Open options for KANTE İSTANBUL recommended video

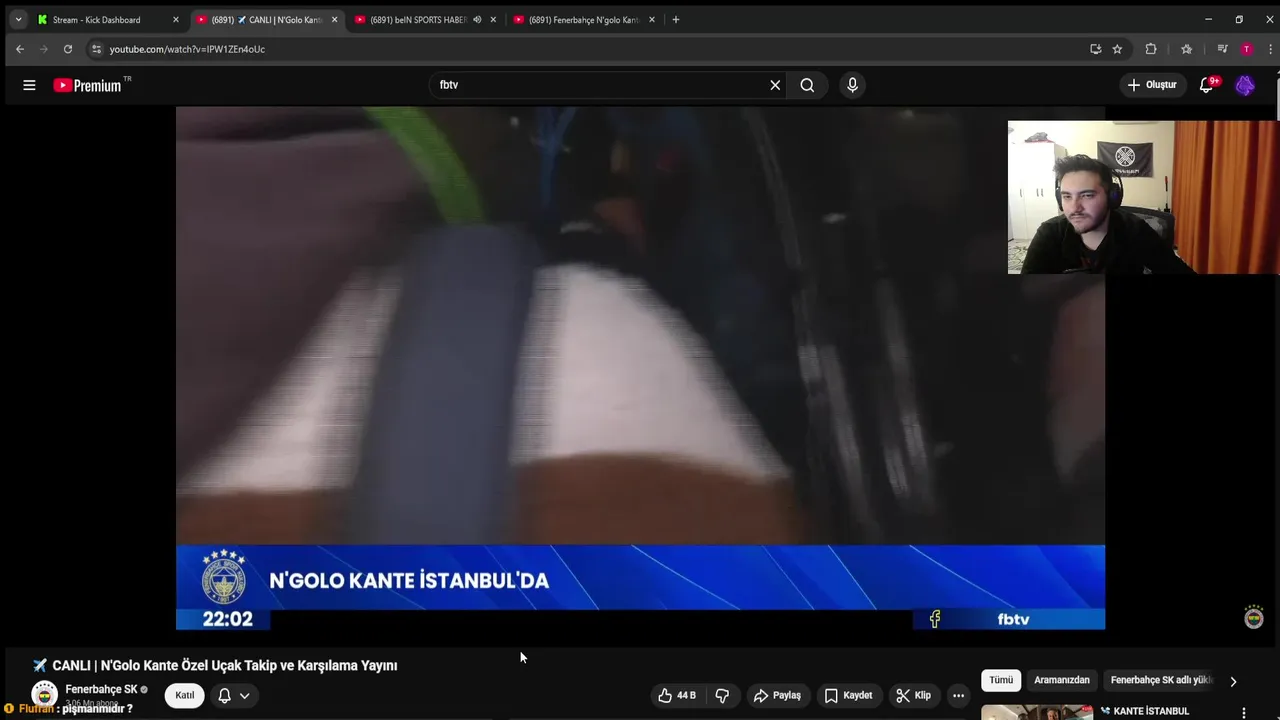pyautogui.click(x=1244, y=713)
